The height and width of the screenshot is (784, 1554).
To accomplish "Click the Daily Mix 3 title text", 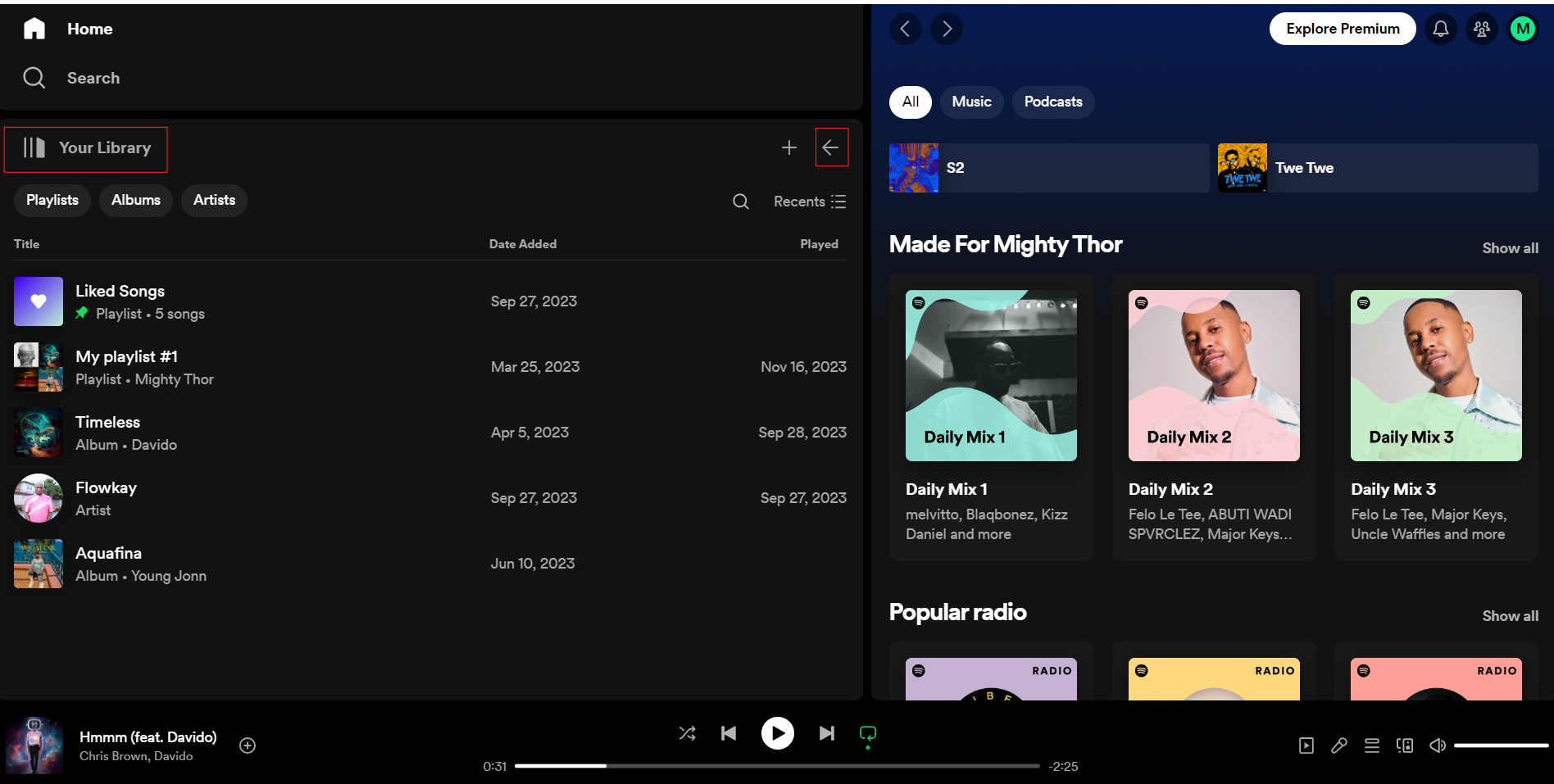I will pos(1393,490).
